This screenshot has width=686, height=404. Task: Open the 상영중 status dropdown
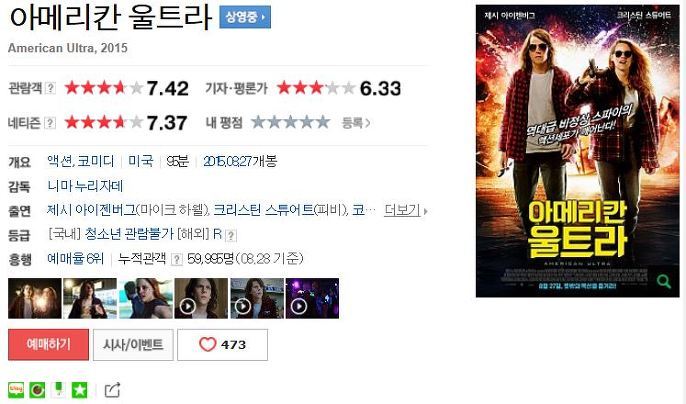tap(245, 17)
